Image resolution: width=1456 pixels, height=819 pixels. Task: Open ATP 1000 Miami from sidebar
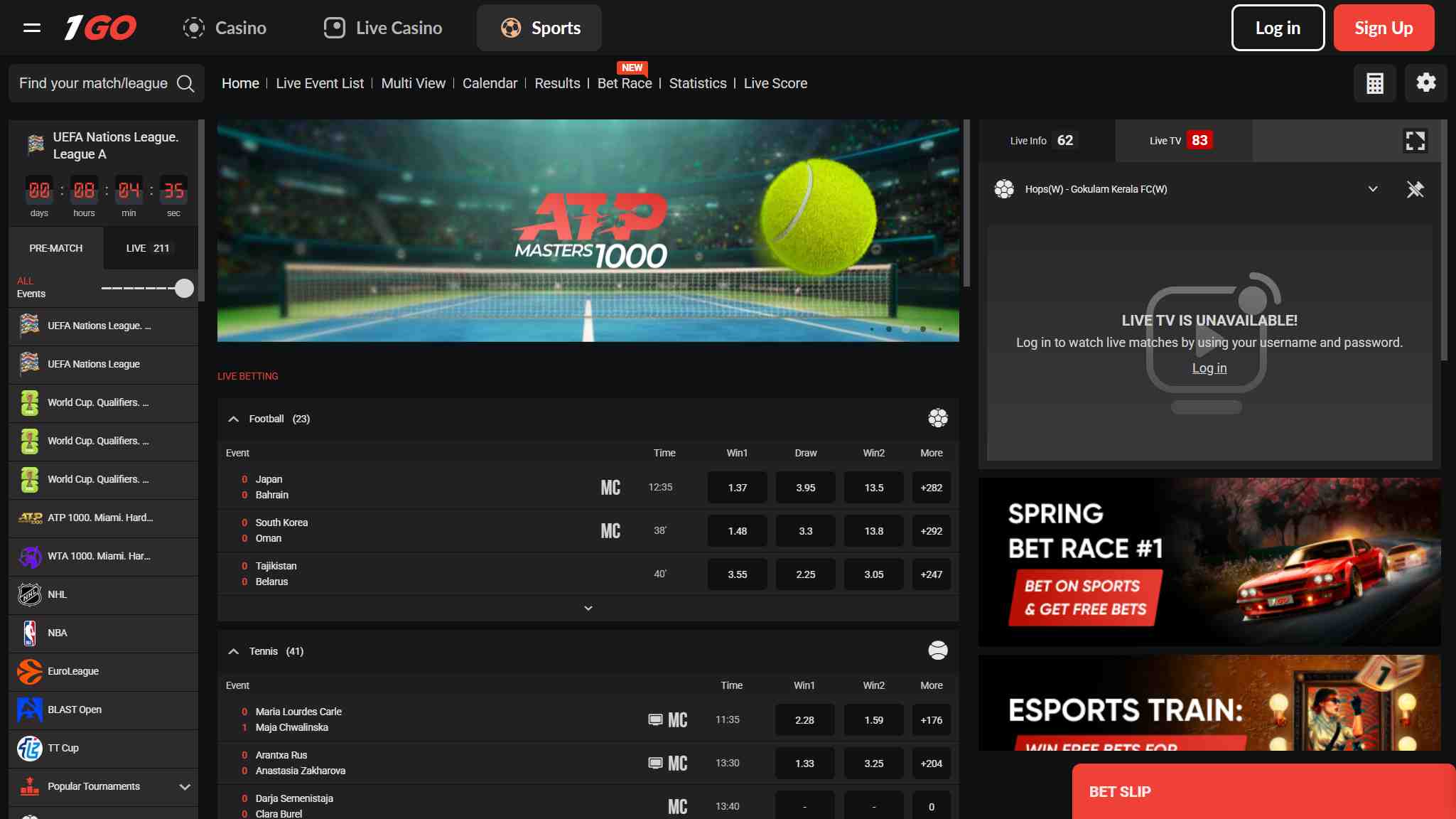pyautogui.click(x=104, y=518)
